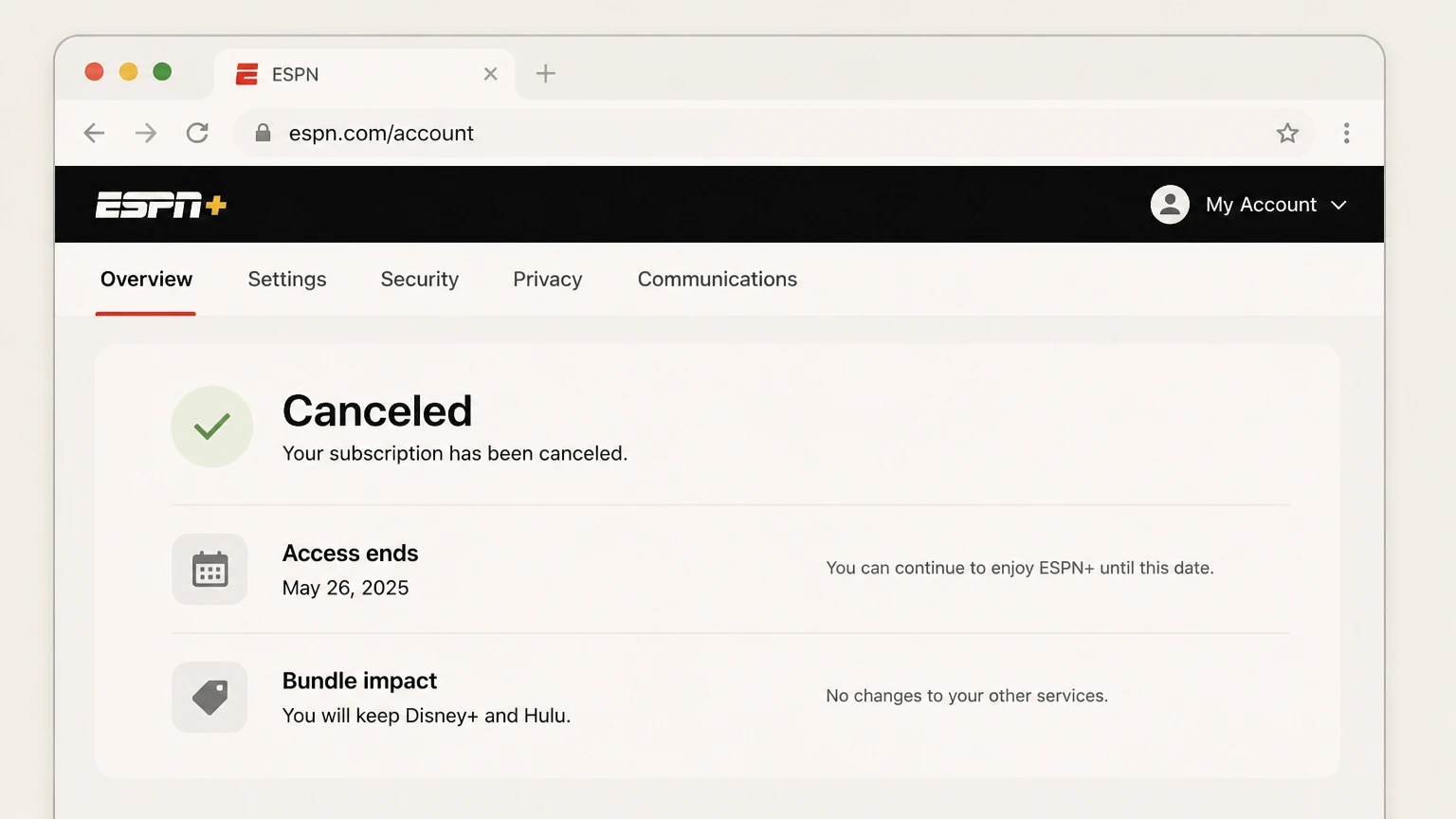Bookmark this page with the star icon
The image size is (1456, 819).
1287,133
